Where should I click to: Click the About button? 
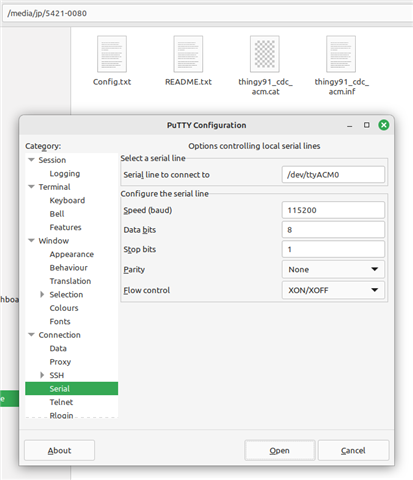pos(59,450)
